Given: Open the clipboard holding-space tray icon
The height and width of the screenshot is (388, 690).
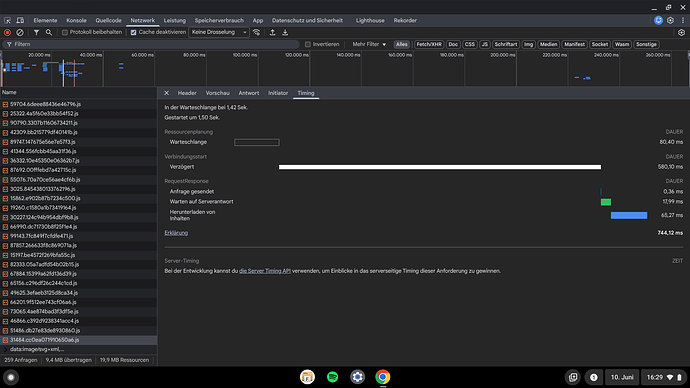Looking at the screenshot, I should (x=573, y=377).
